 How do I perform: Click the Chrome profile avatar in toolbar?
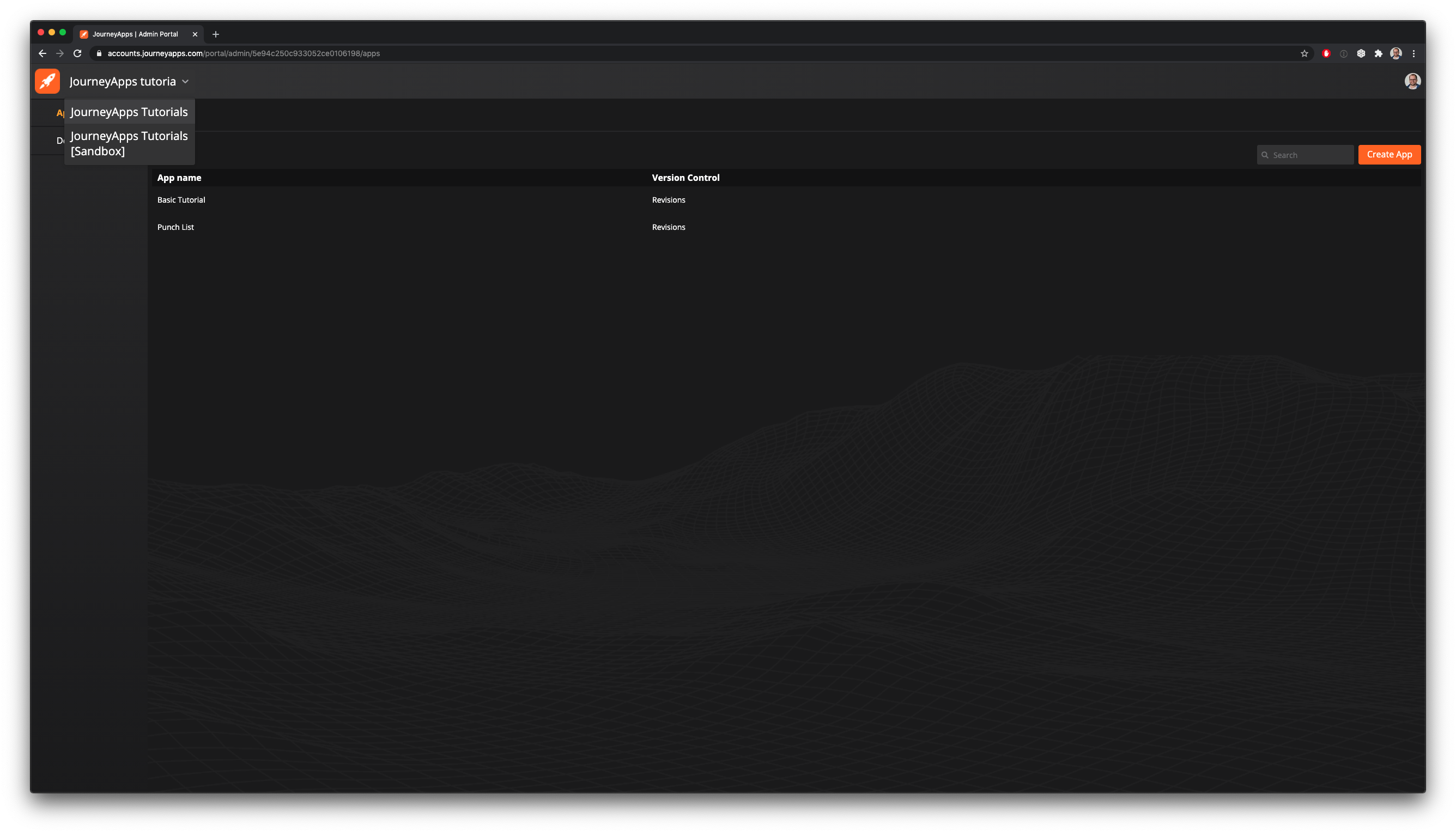(1396, 53)
